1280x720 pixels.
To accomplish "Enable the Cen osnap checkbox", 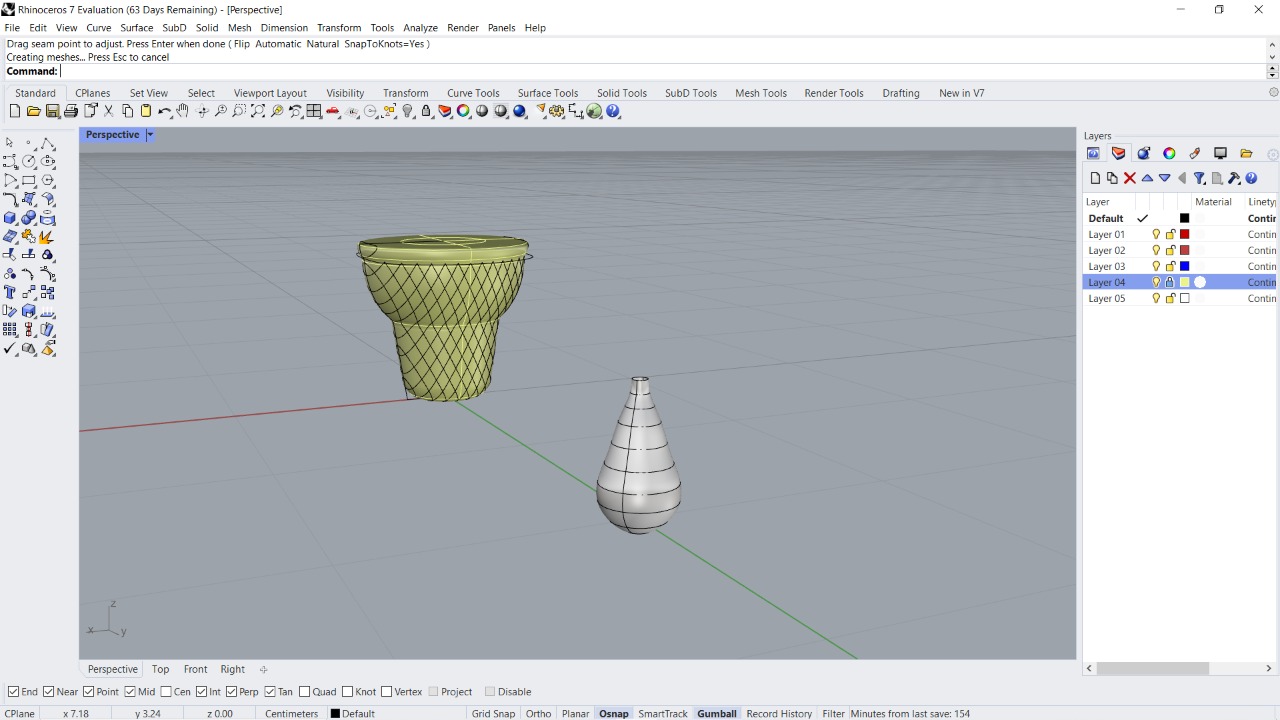I will [166, 692].
